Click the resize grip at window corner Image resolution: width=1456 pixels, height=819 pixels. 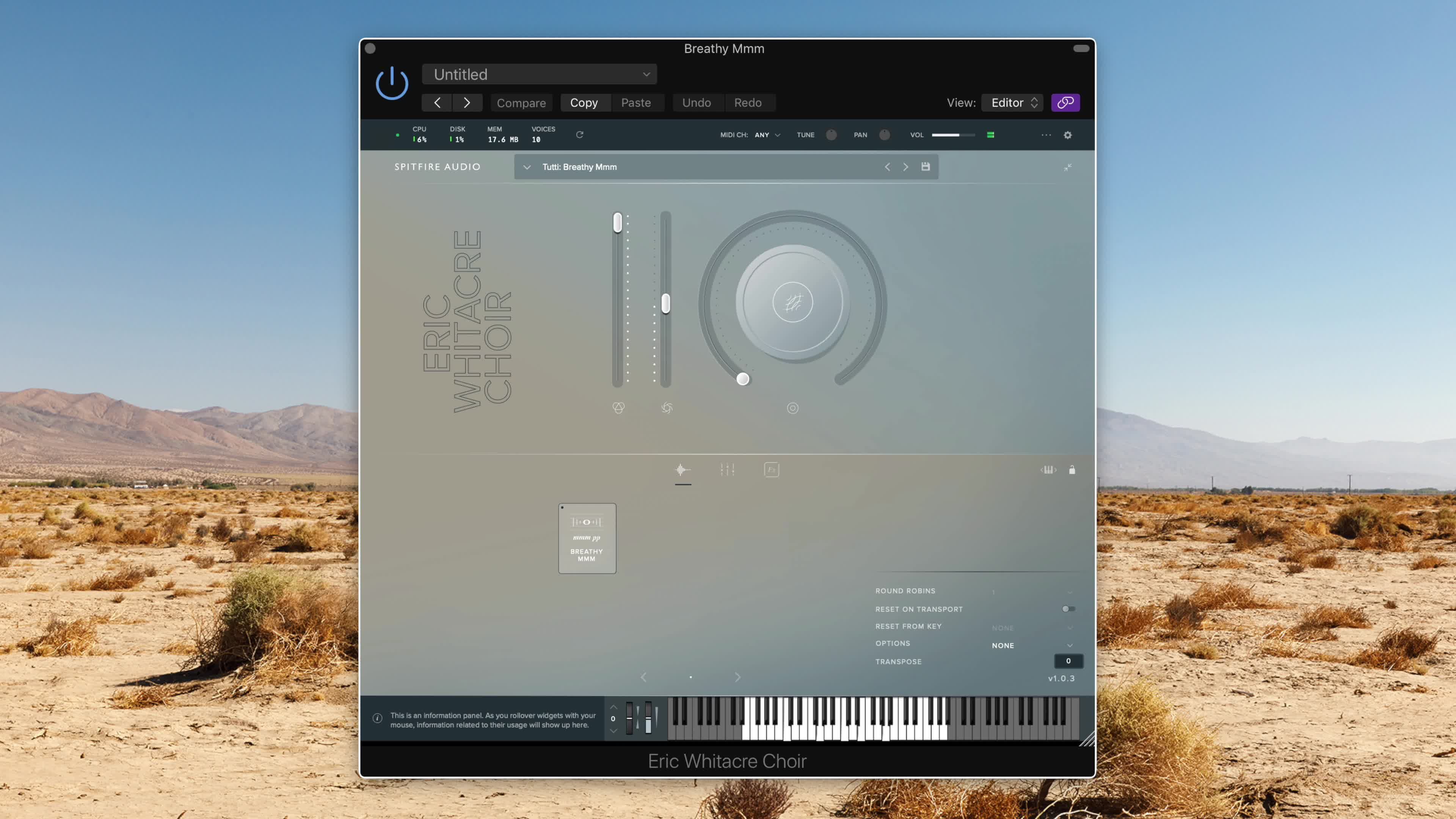pyautogui.click(x=1087, y=739)
